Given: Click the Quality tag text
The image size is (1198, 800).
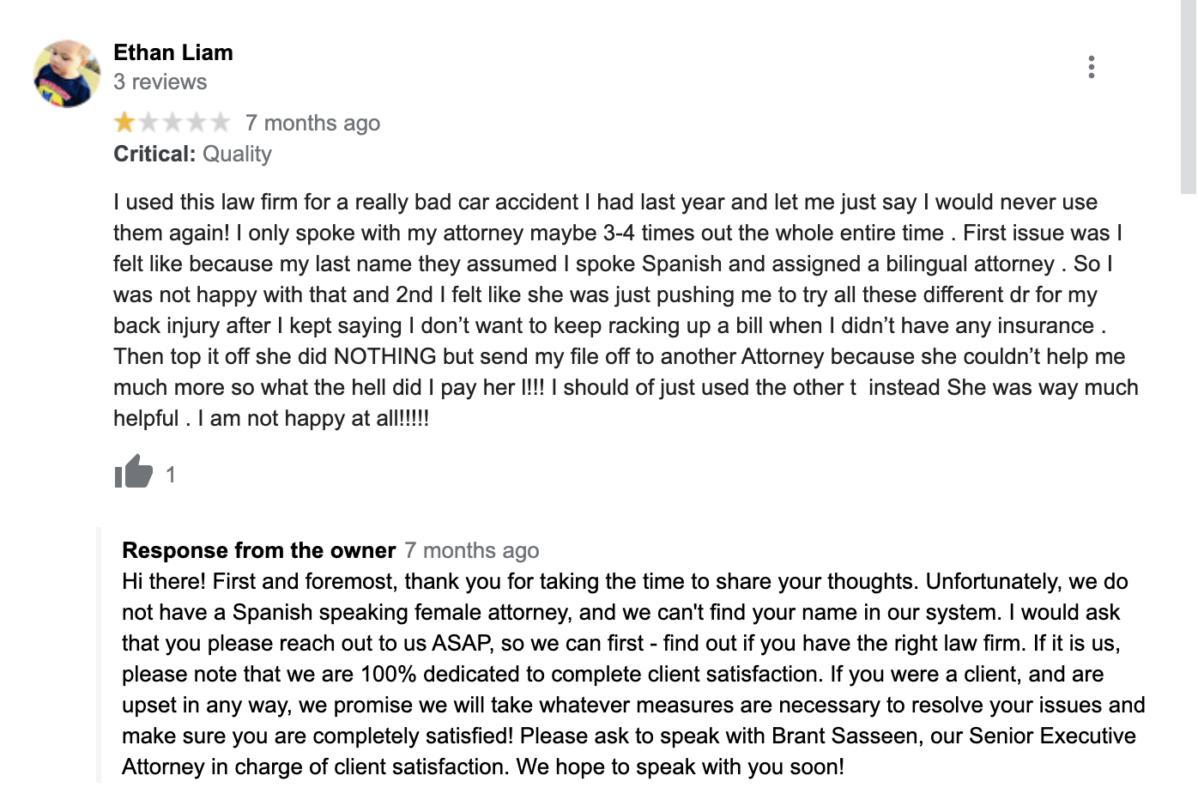Looking at the screenshot, I should tap(237, 154).
